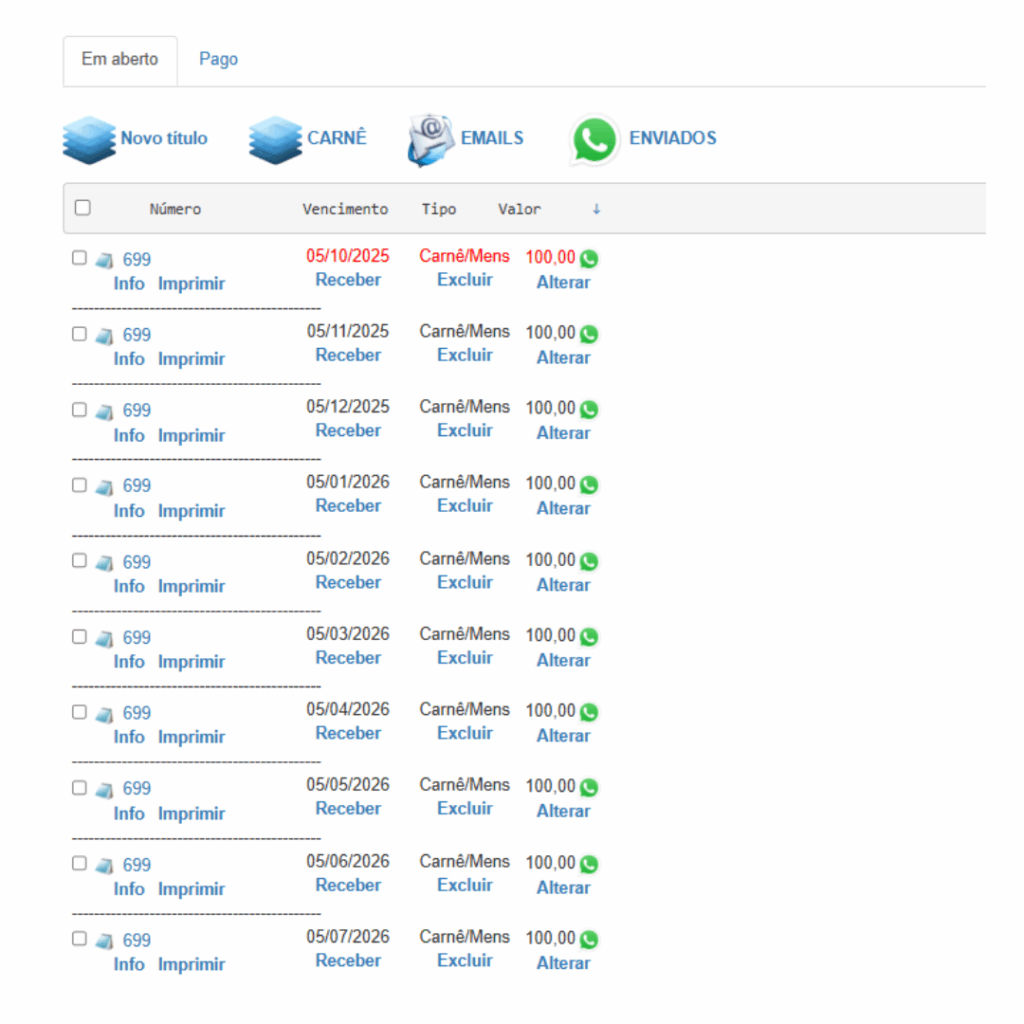The width and height of the screenshot is (1024, 1024).
Task: Click the Novo título stacked layers icon
Action: point(89,140)
